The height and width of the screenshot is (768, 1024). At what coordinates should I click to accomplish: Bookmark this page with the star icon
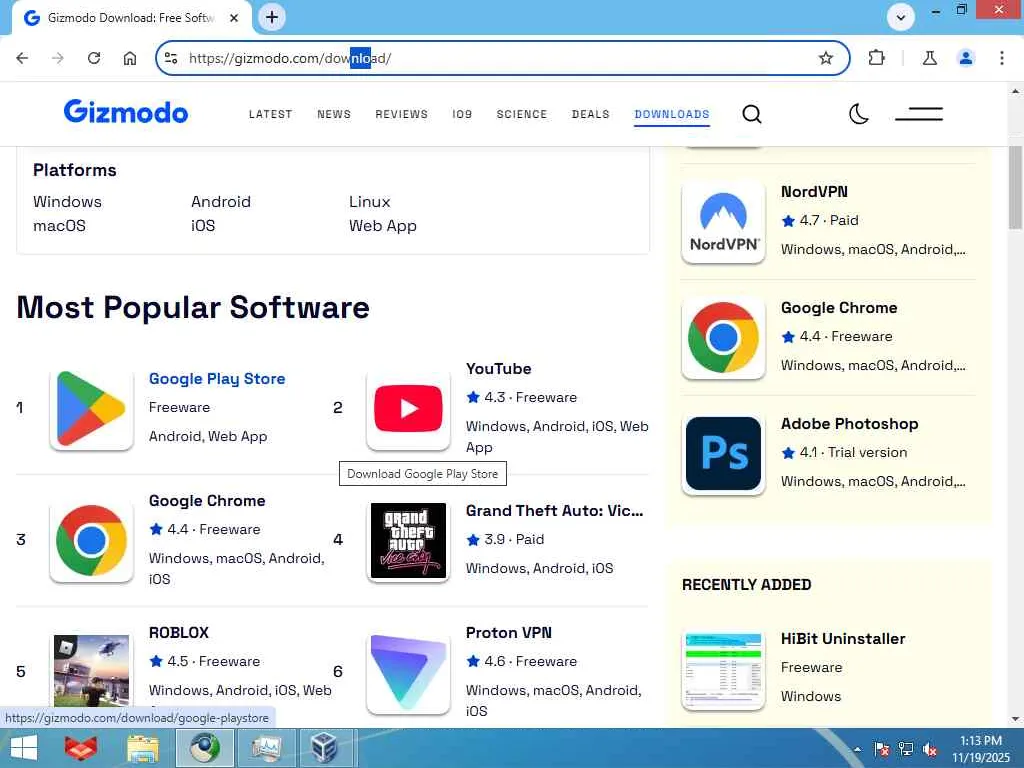pyautogui.click(x=826, y=58)
